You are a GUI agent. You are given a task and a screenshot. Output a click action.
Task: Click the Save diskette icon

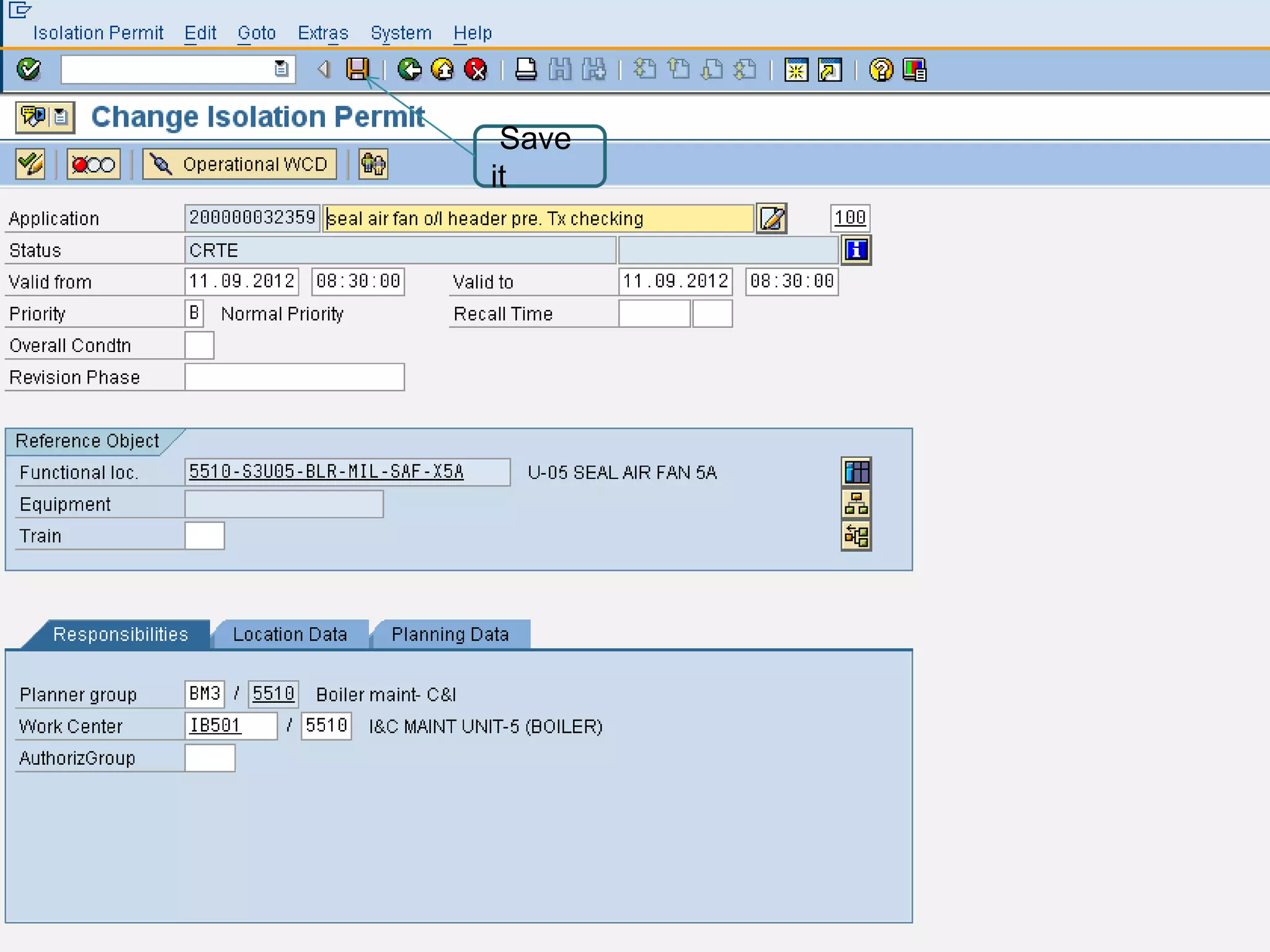pyautogui.click(x=357, y=69)
